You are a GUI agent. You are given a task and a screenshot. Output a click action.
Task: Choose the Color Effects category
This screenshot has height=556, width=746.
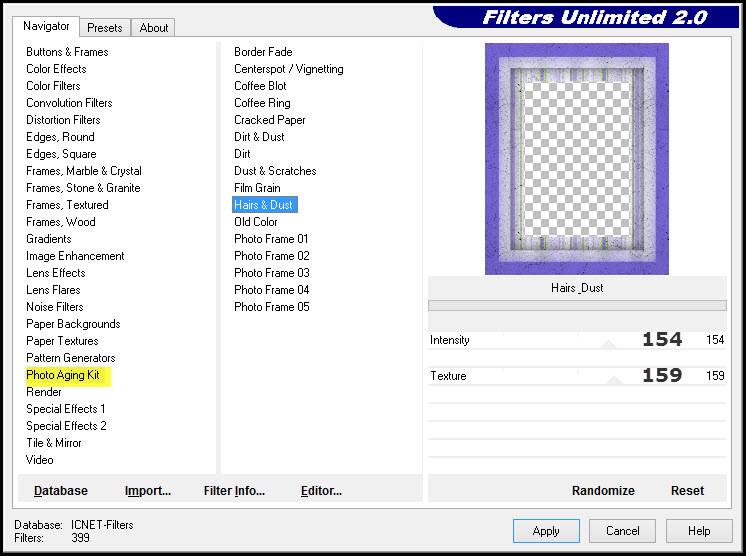(56, 69)
